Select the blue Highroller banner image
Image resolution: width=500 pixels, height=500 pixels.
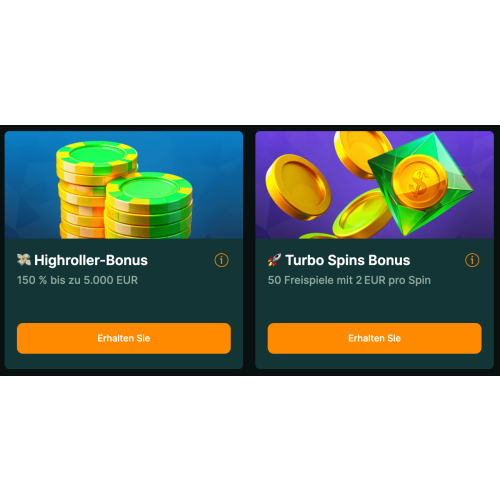click(x=124, y=185)
